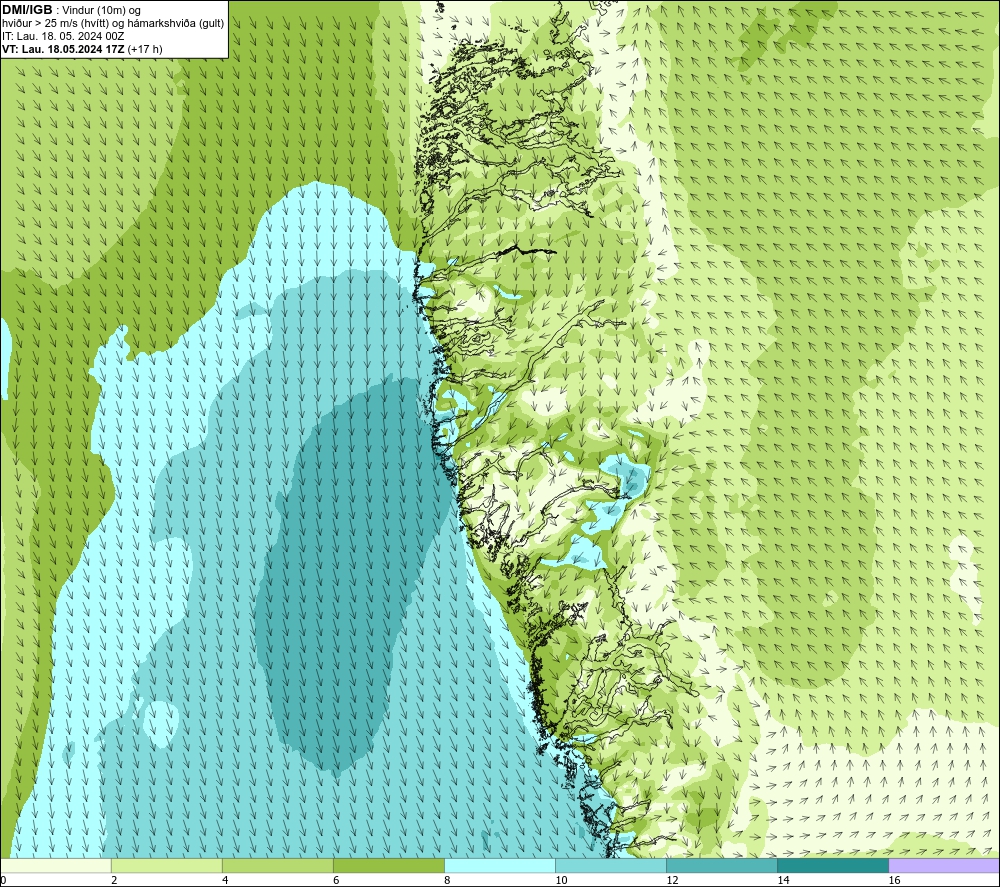Click the 0–2 m/s palest color swatch
The width and height of the screenshot is (1000, 887).
point(55,865)
